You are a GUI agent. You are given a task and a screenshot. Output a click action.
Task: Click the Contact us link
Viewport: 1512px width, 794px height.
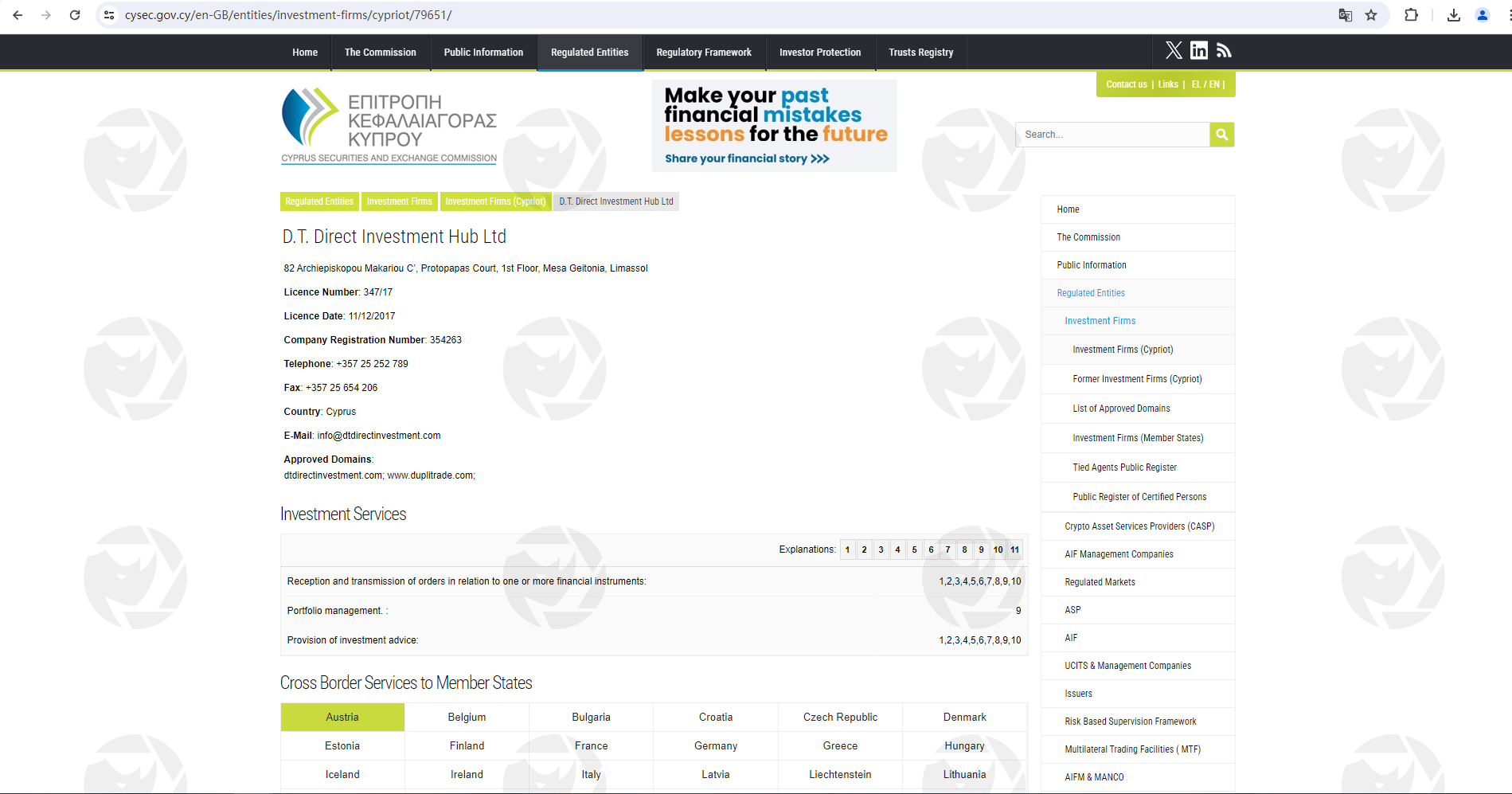[1126, 84]
